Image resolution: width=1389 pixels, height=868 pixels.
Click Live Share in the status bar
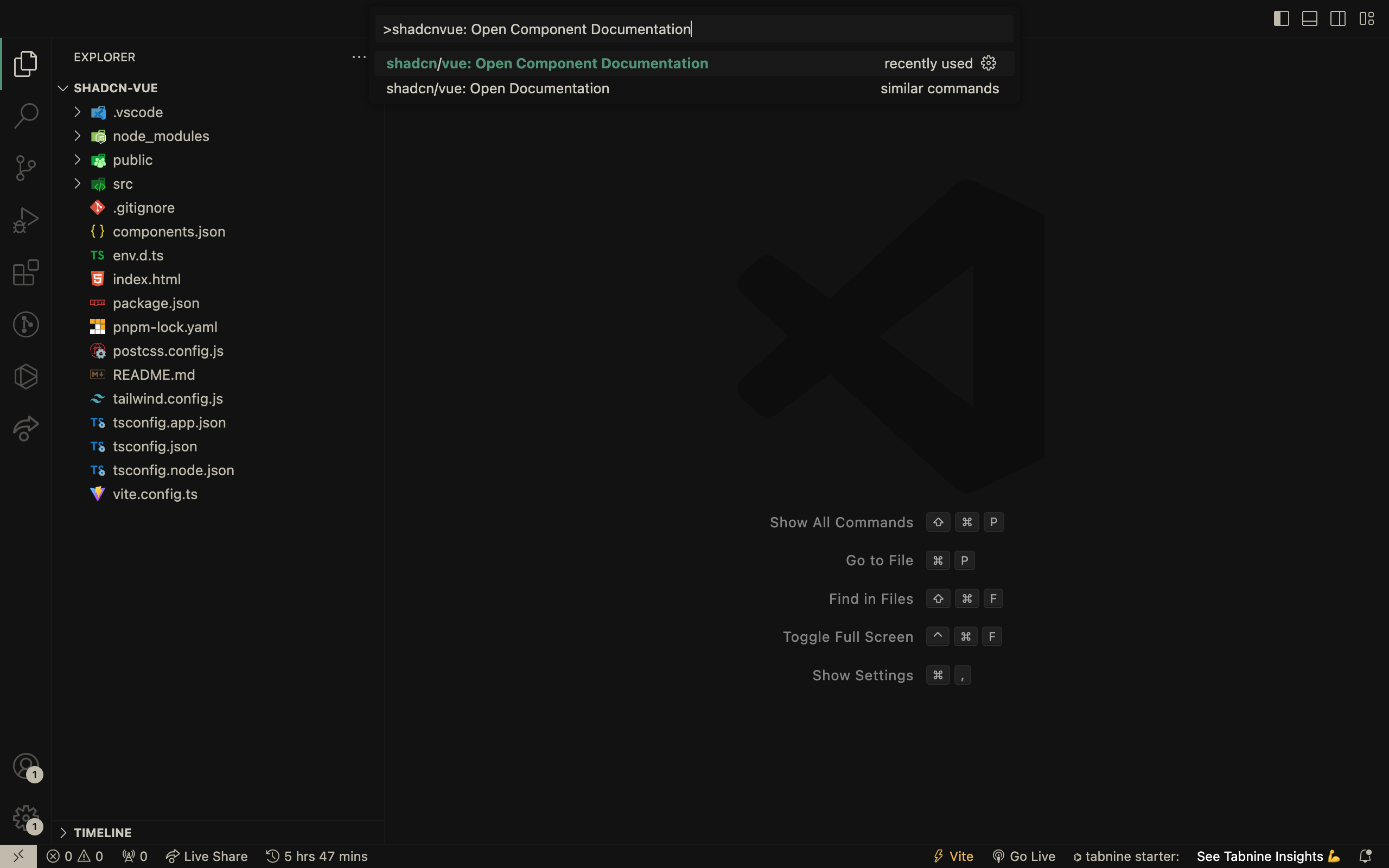click(207, 856)
